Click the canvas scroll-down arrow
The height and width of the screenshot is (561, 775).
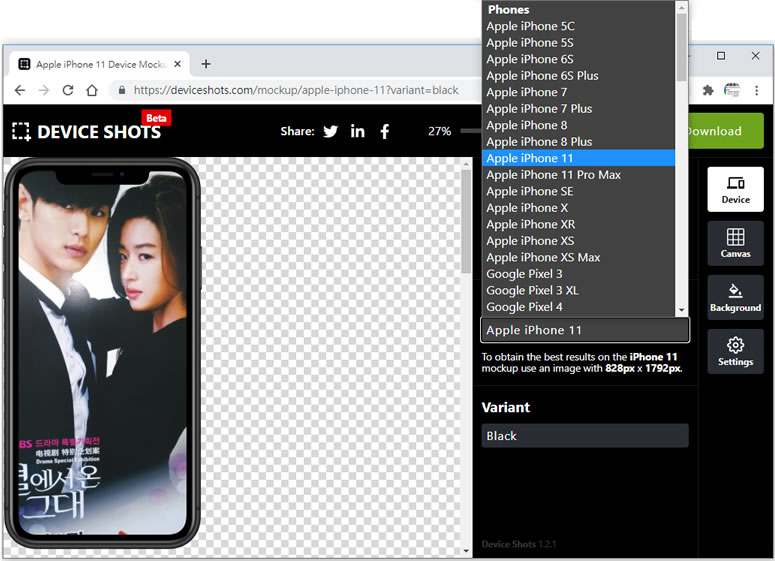point(466,551)
